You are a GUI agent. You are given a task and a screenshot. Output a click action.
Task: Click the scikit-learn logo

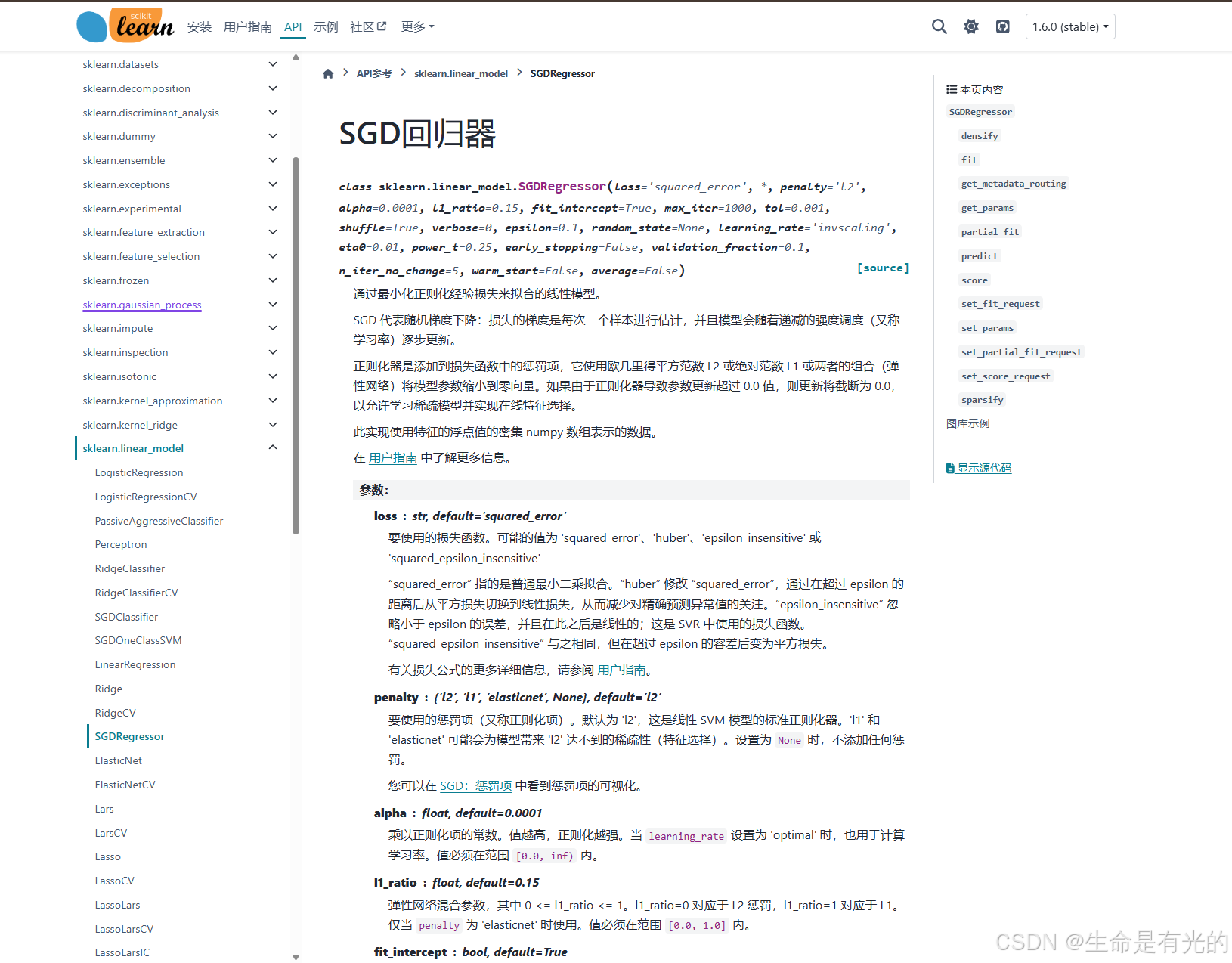tap(125, 26)
